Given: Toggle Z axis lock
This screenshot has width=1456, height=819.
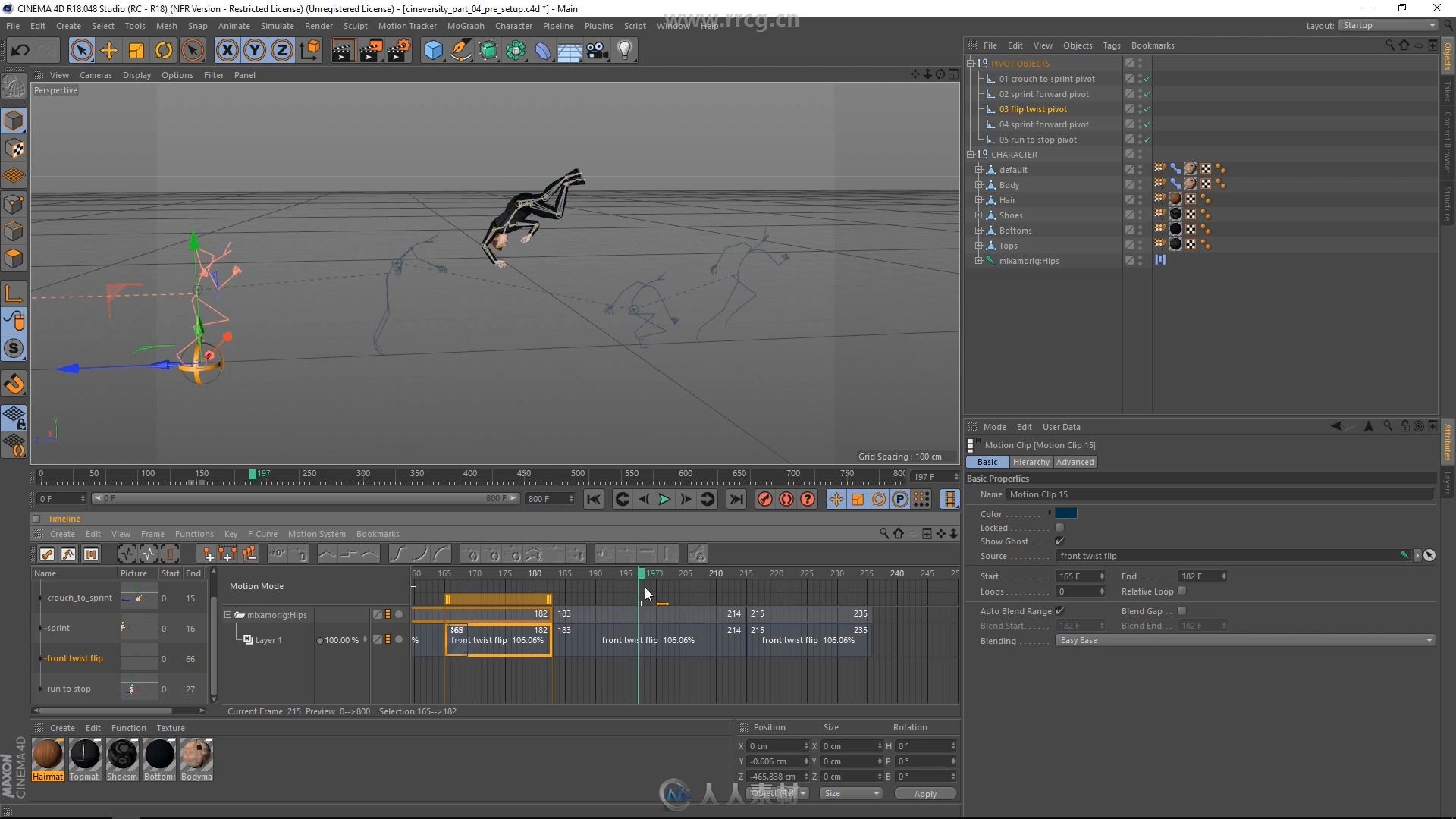Looking at the screenshot, I should [281, 51].
